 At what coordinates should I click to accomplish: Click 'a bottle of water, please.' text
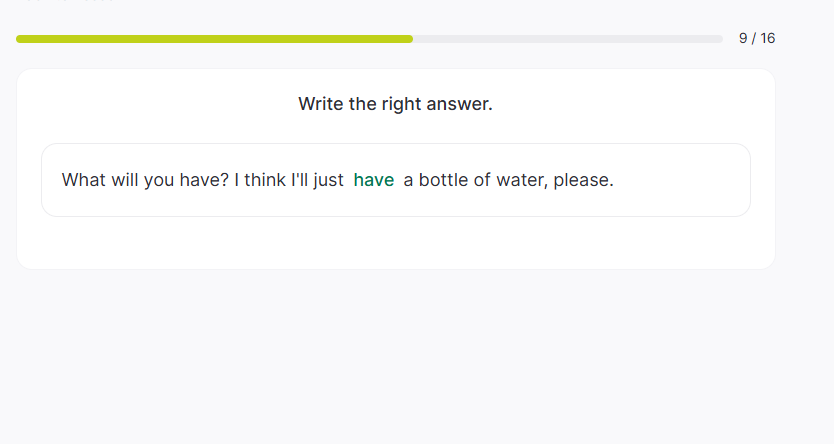(x=508, y=180)
